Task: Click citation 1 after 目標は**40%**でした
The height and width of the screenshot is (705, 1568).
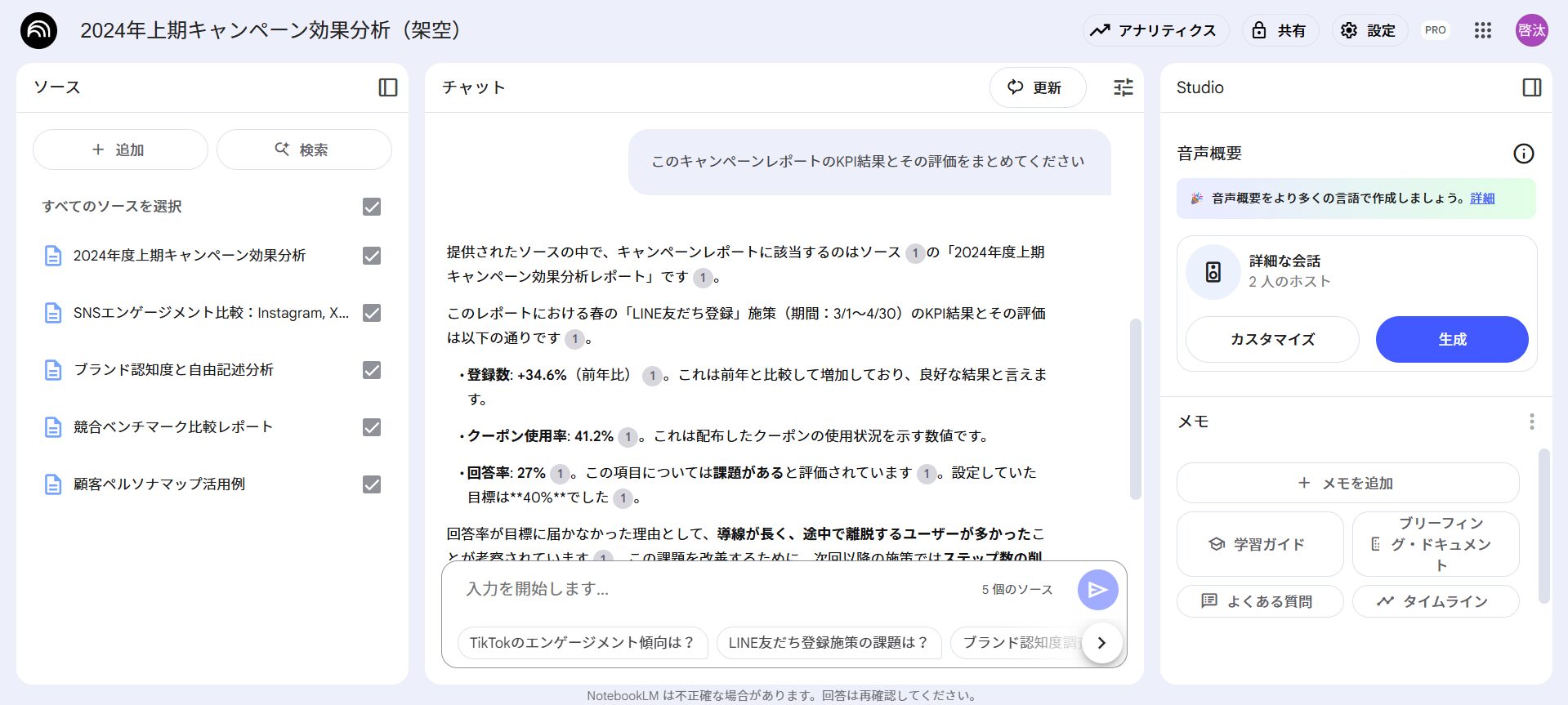Action: (623, 498)
